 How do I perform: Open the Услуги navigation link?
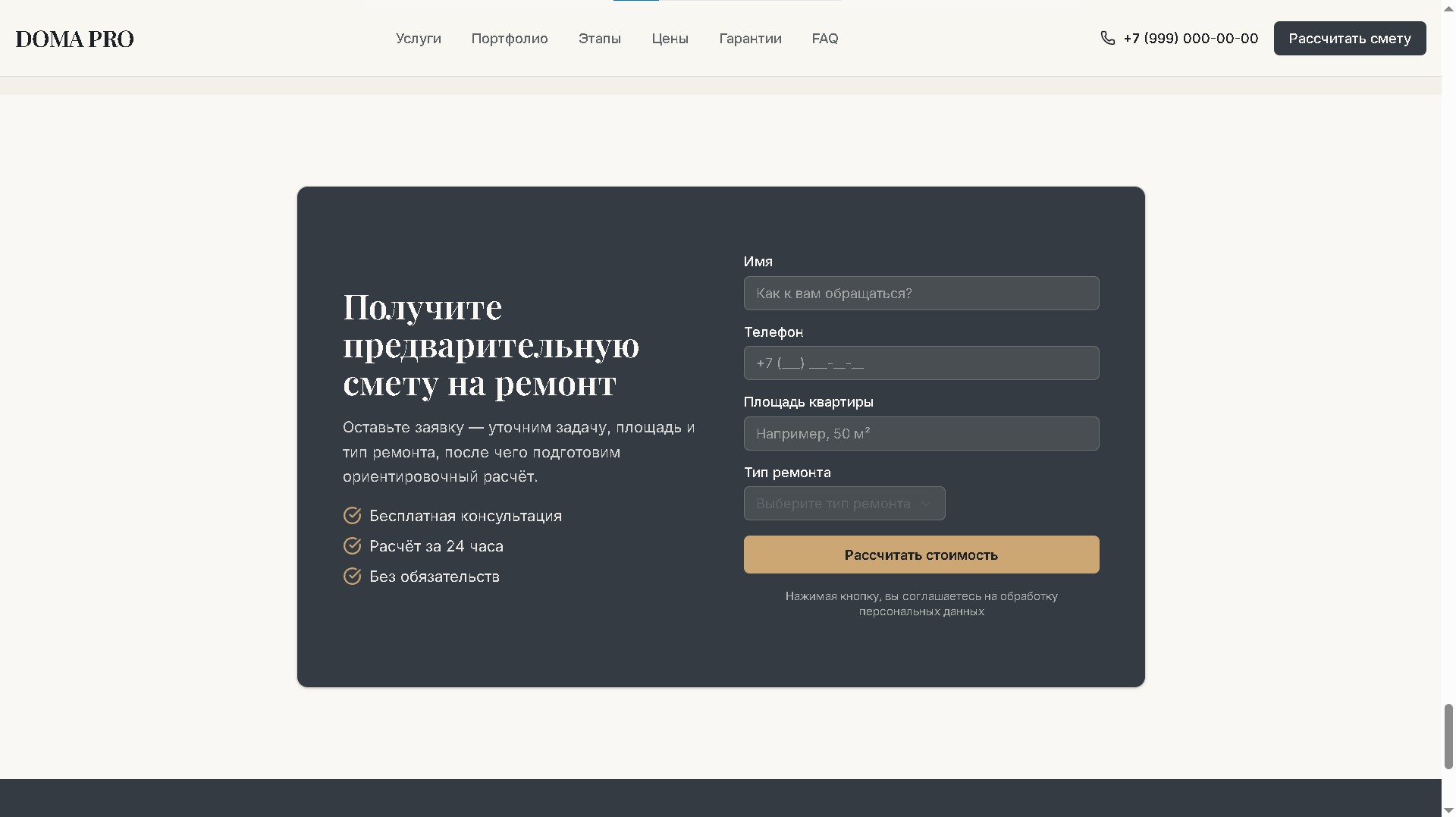[418, 39]
